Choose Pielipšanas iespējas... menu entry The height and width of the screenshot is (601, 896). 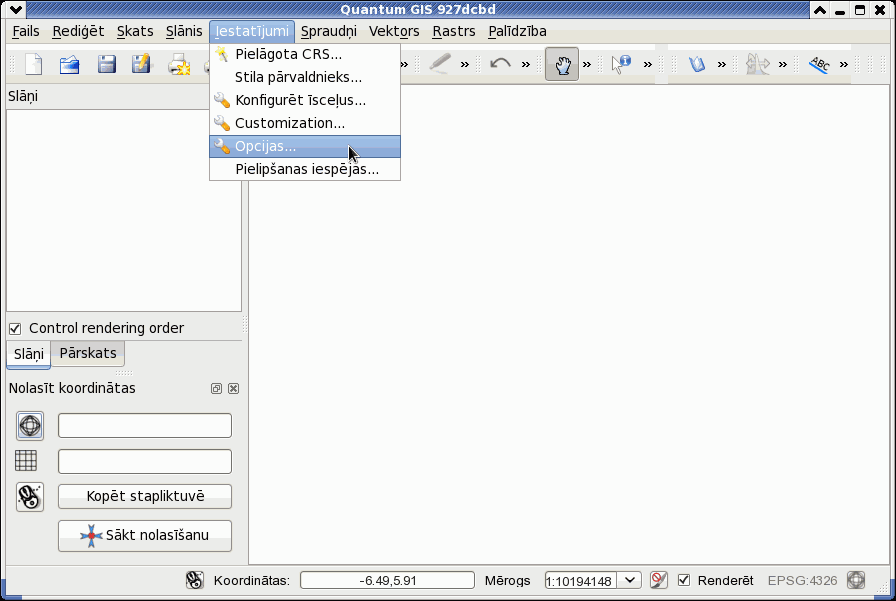point(305,169)
